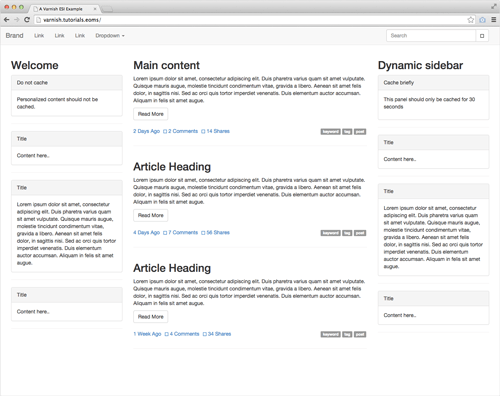Open the blue extension icon in the toolbar
The height and width of the screenshot is (396, 500).
click(x=482, y=20)
